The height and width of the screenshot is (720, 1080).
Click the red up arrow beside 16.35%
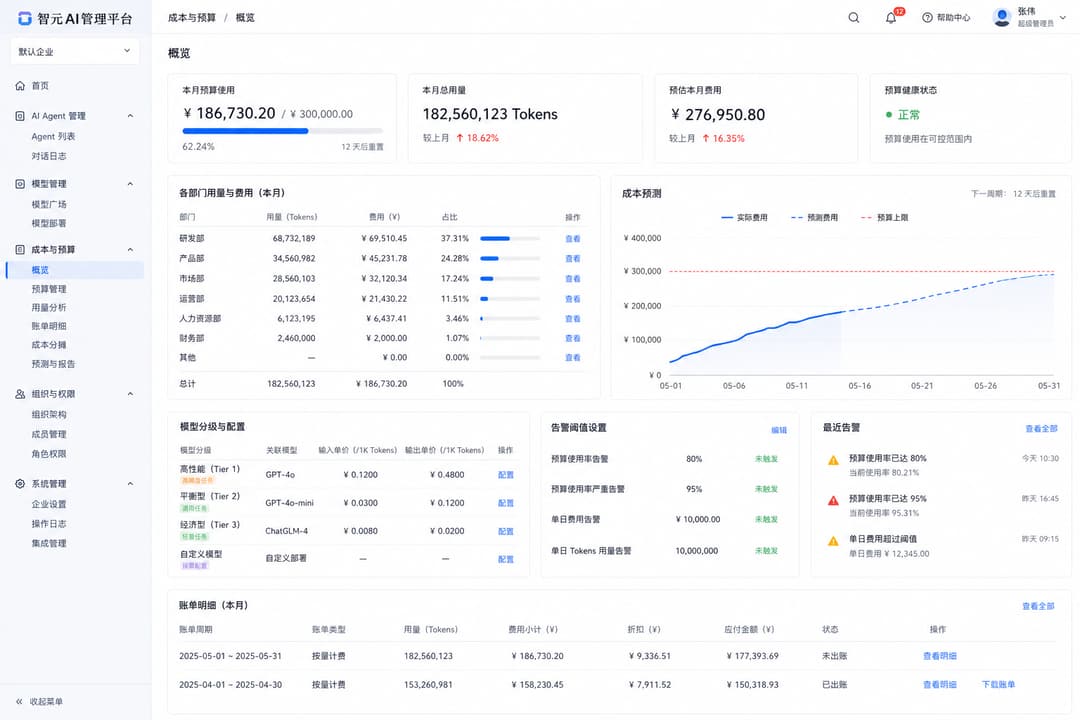pos(705,138)
